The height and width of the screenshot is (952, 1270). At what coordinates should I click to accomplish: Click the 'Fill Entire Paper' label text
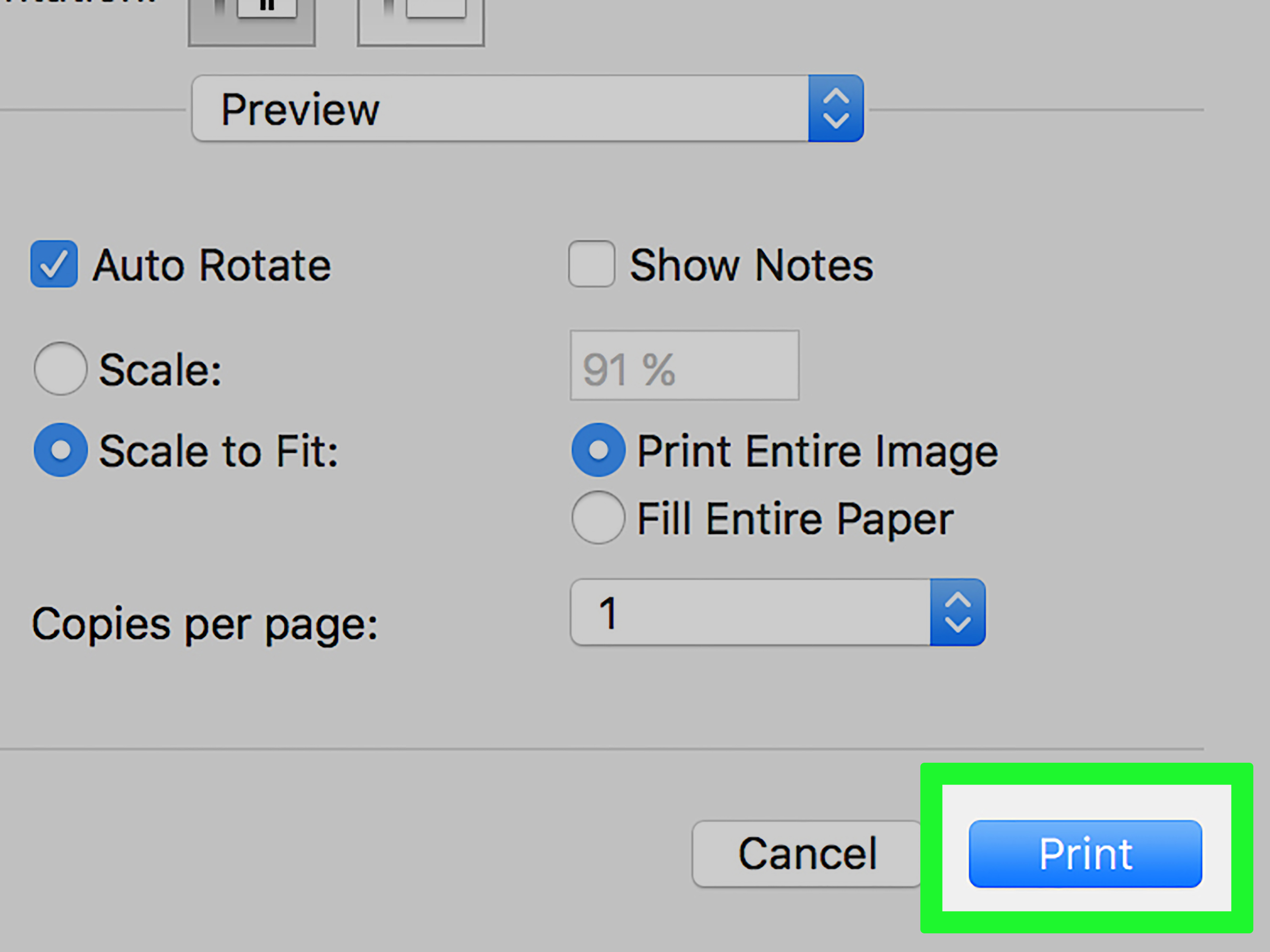pyautogui.click(x=795, y=519)
